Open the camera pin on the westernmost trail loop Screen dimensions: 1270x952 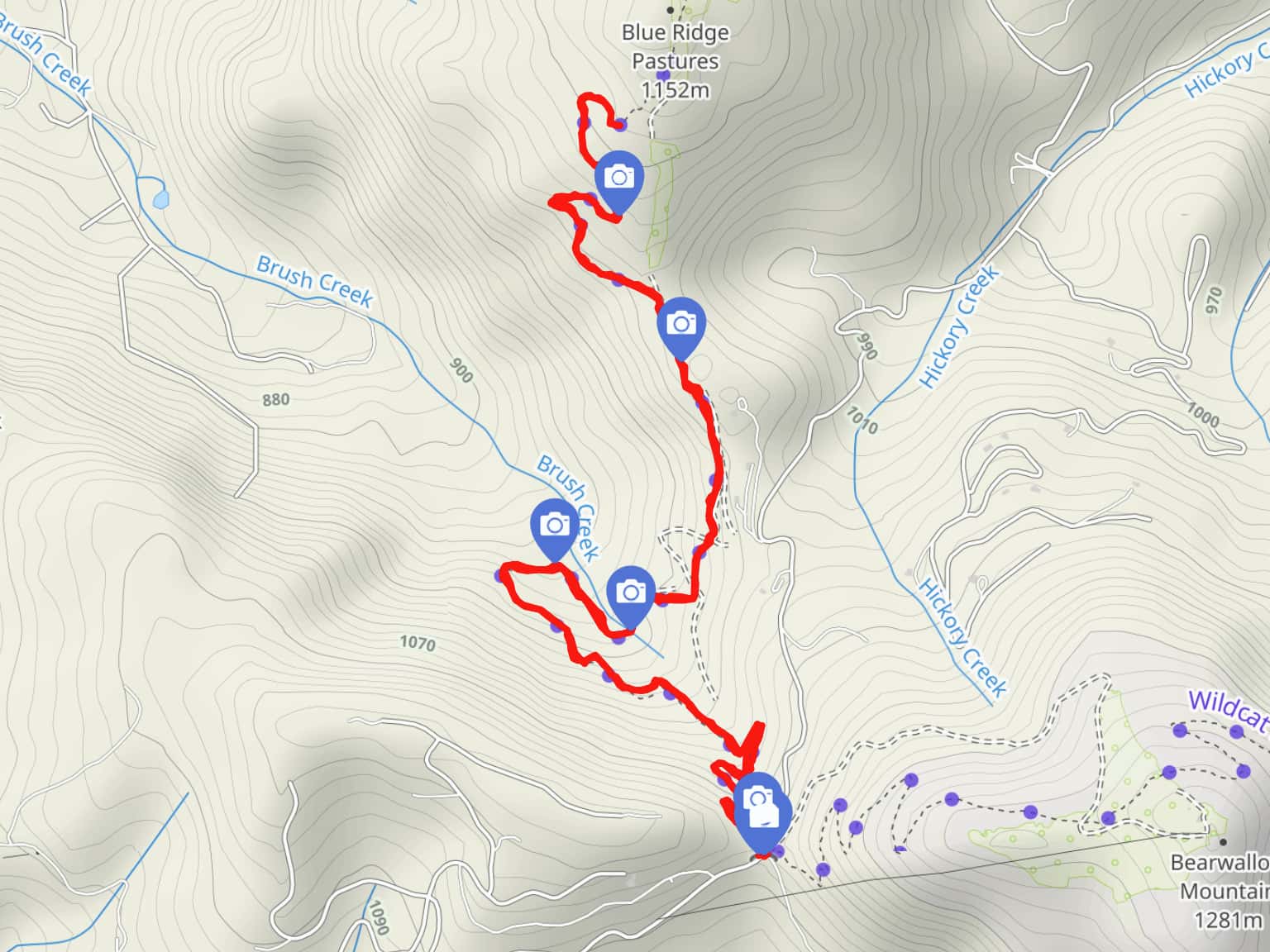point(554,529)
